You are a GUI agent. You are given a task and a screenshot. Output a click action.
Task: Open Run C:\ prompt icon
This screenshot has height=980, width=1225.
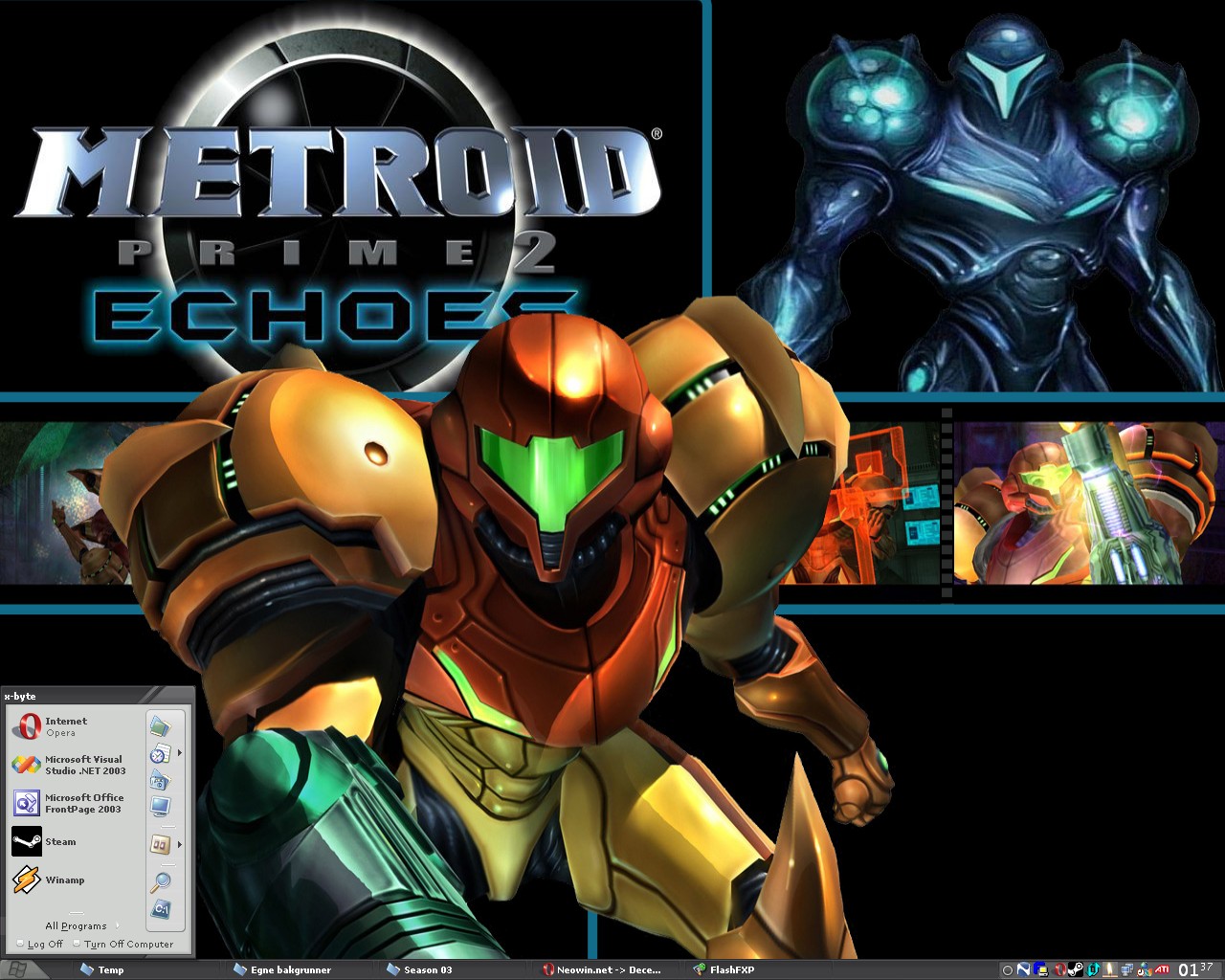[160, 909]
